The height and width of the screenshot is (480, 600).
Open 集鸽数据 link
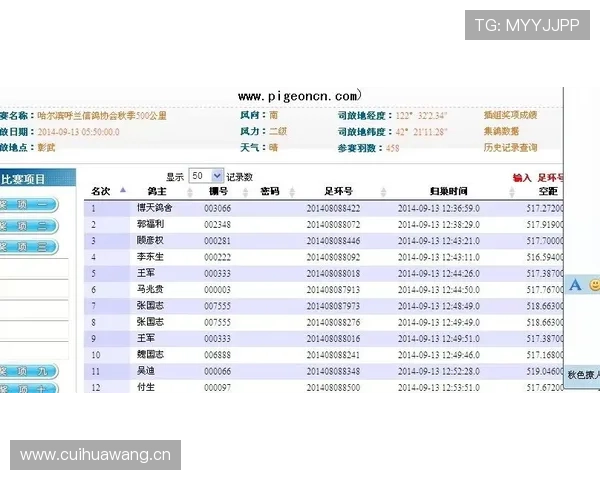pos(501,131)
